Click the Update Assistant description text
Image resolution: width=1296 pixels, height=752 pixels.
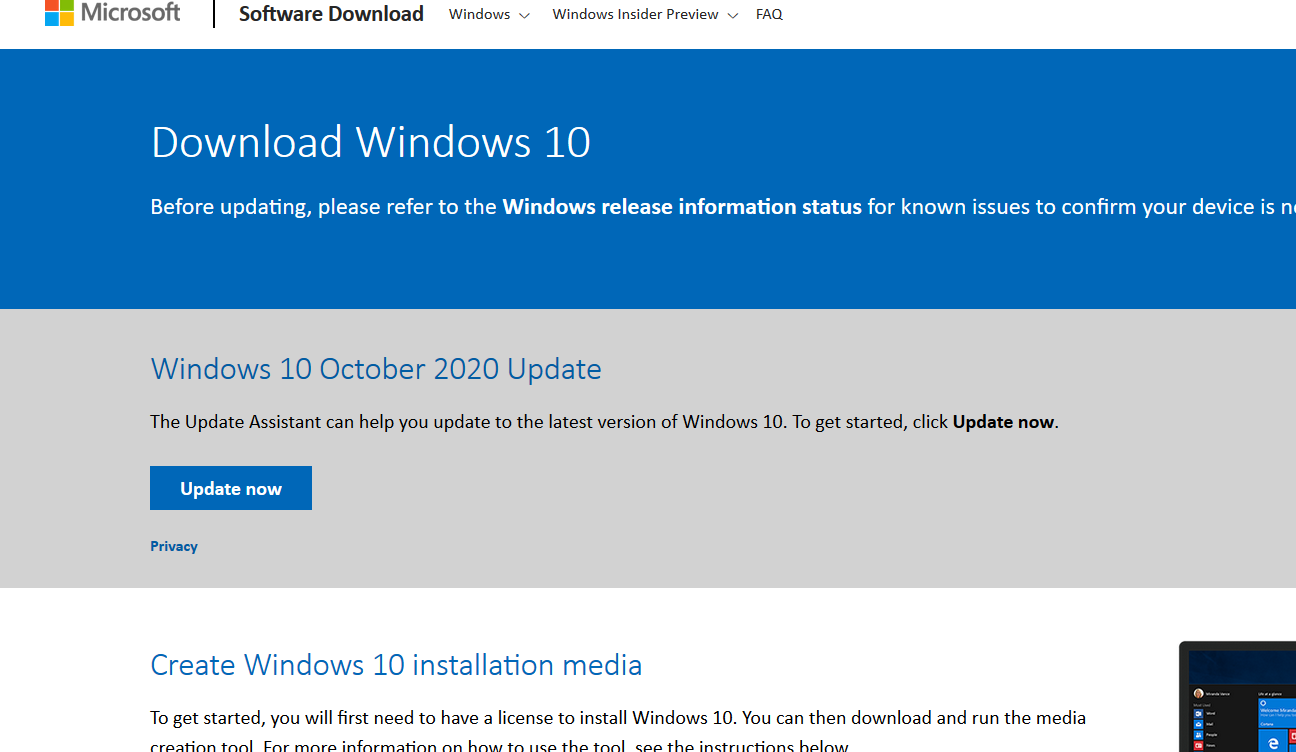604,422
